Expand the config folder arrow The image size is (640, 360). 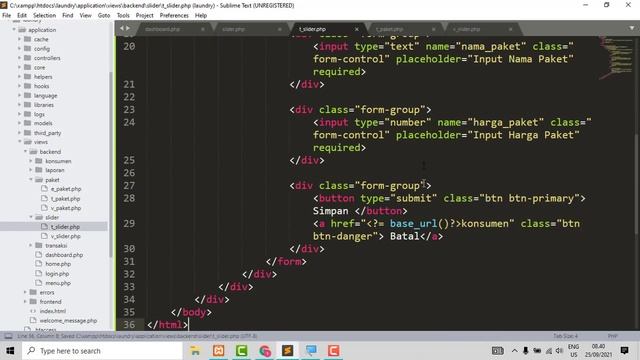pos(20,49)
